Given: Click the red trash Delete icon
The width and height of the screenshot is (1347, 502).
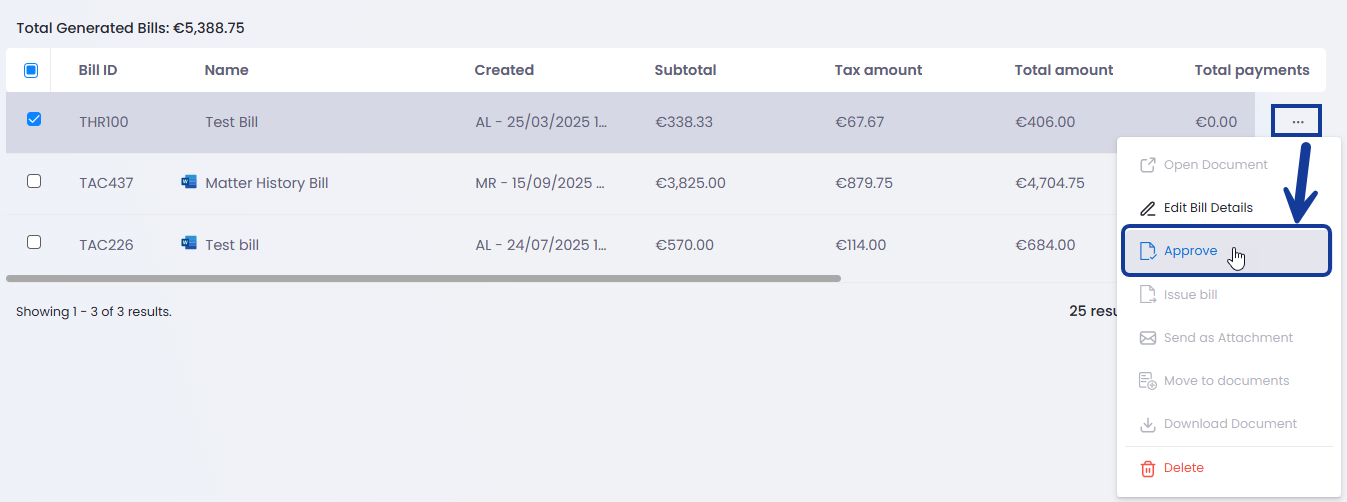Looking at the screenshot, I should (x=1148, y=468).
